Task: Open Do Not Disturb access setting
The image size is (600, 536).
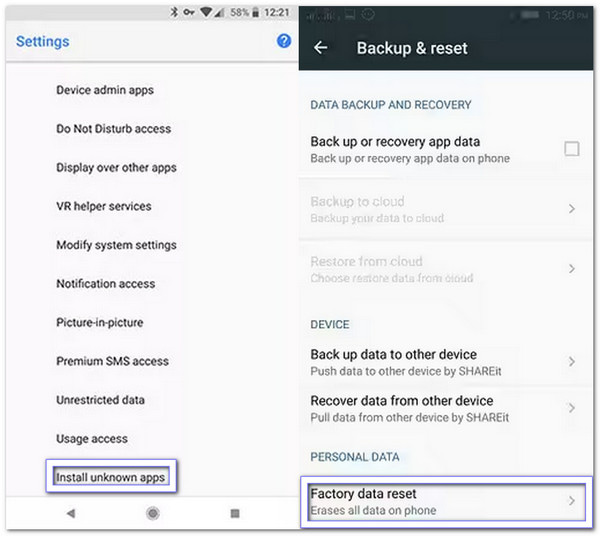Action: 113,129
